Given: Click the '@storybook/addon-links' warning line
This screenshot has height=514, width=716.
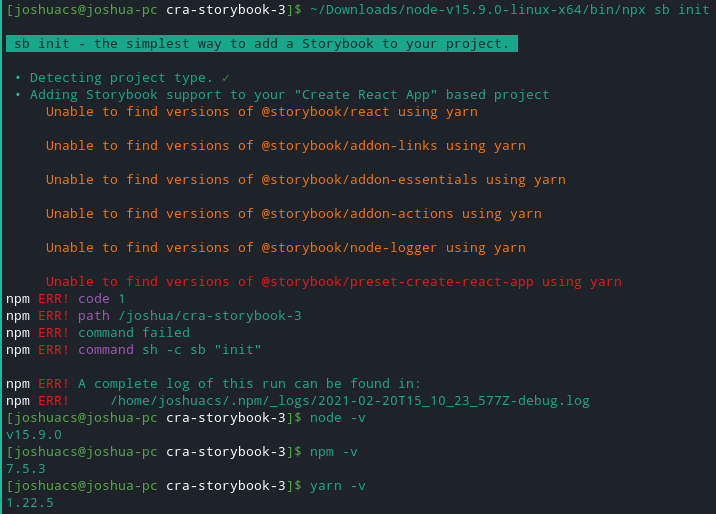Looking at the screenshot, I should coord(286,146).
